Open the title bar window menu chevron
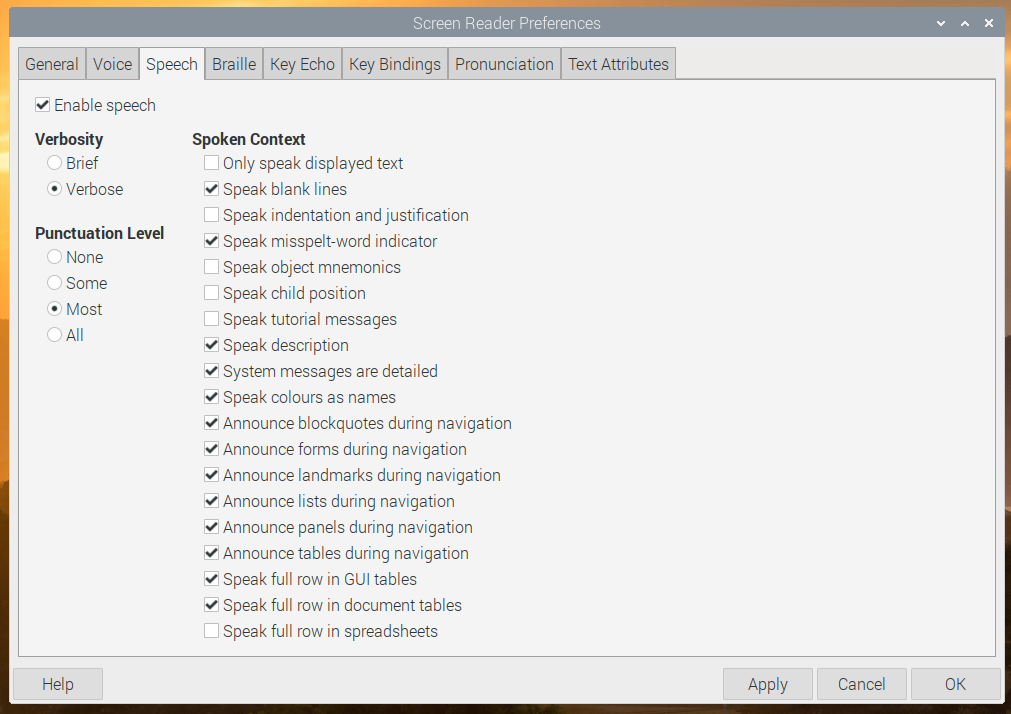This screenshot has width=1011, height=714. (941, 22)
